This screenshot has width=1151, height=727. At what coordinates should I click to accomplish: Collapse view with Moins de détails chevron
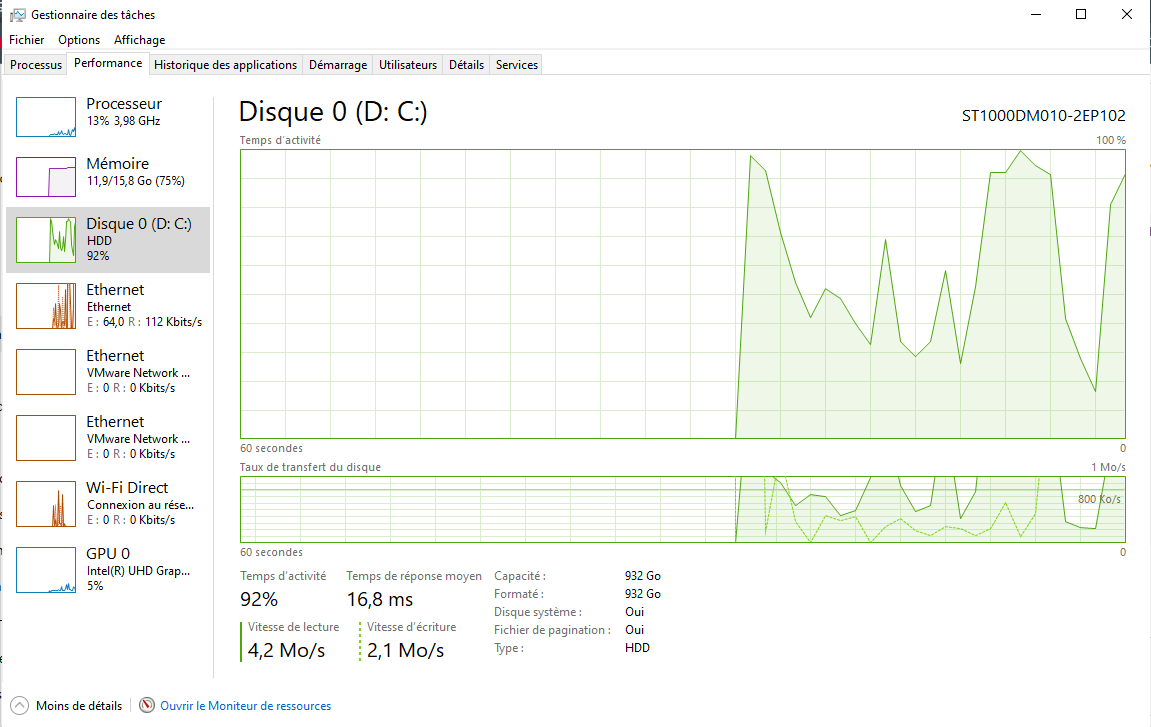pyautogui.click(x=20, y=706)
